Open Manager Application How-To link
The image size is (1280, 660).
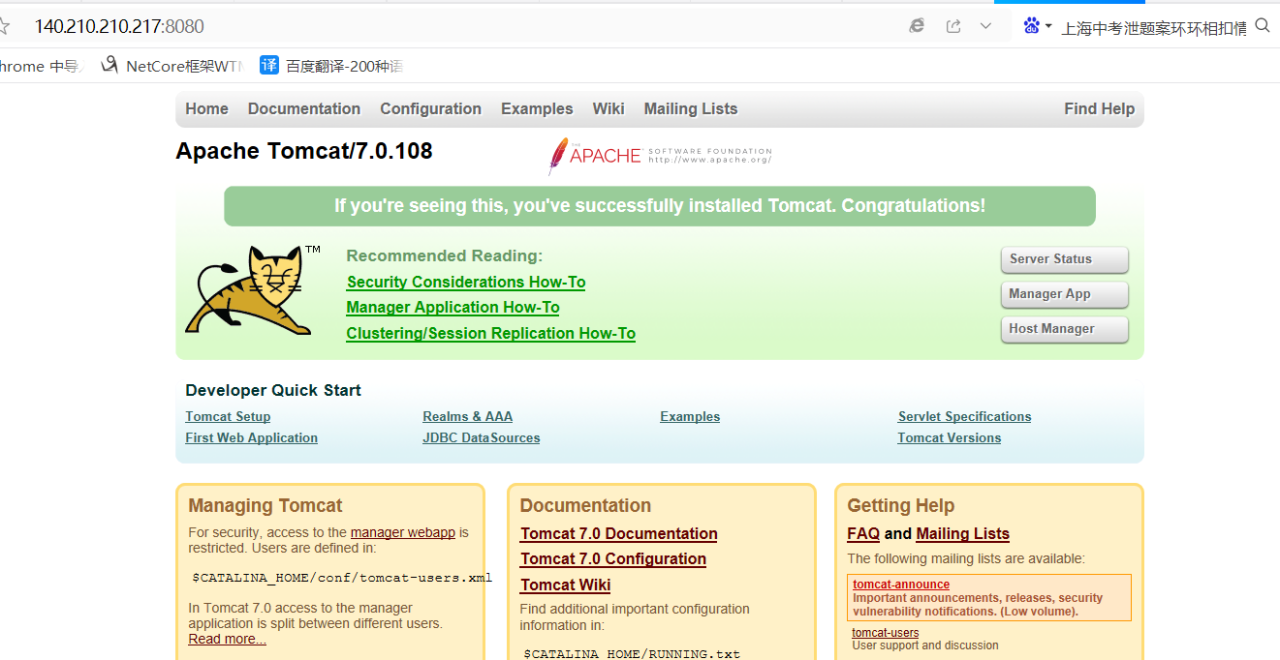point(453,308)
